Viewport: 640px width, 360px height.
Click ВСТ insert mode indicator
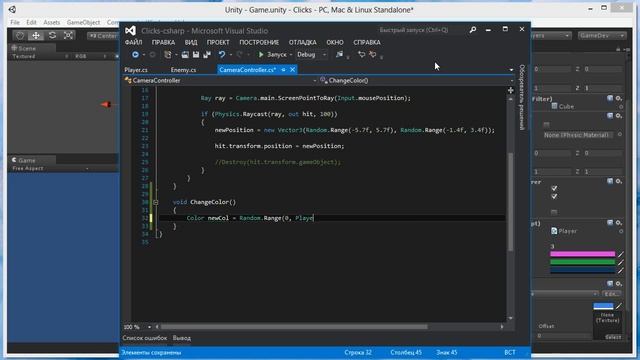point(510,352)
